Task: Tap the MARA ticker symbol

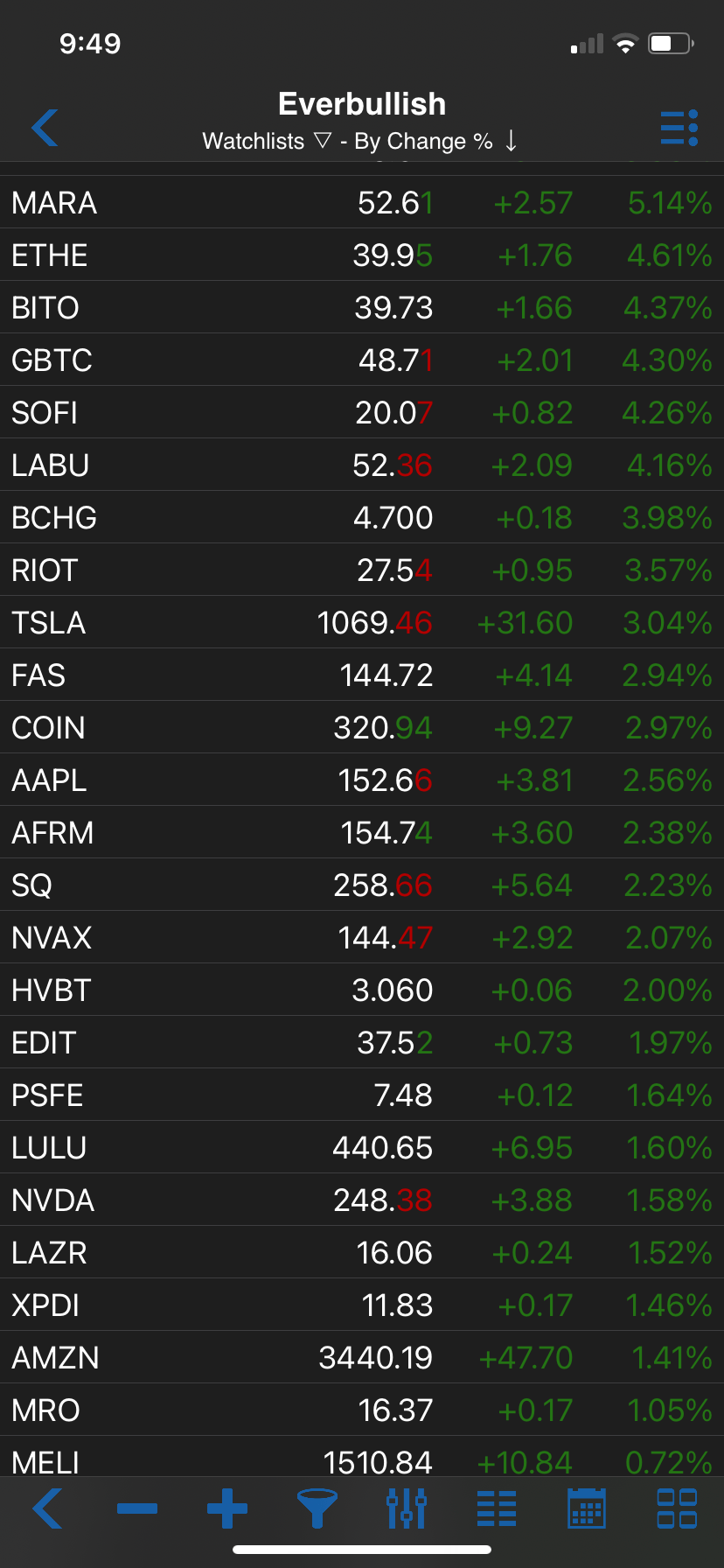Action: [x=54, y=203]
